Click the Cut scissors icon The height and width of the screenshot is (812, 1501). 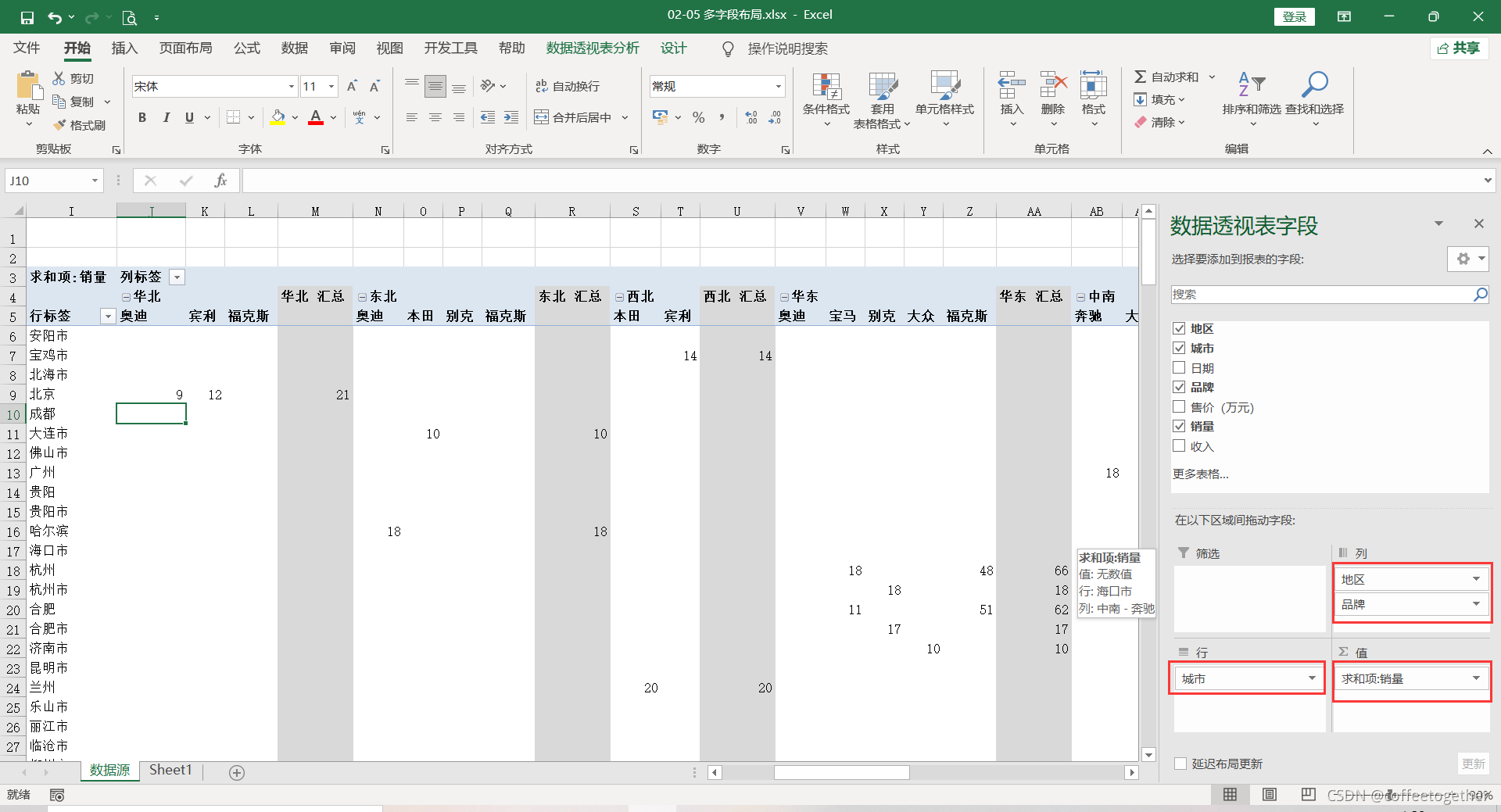(x=59, y=78)
